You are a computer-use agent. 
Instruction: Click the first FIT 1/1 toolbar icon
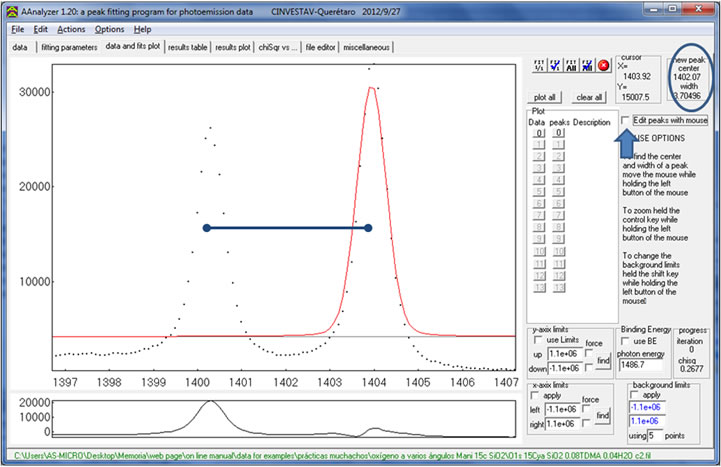[540, 65]
